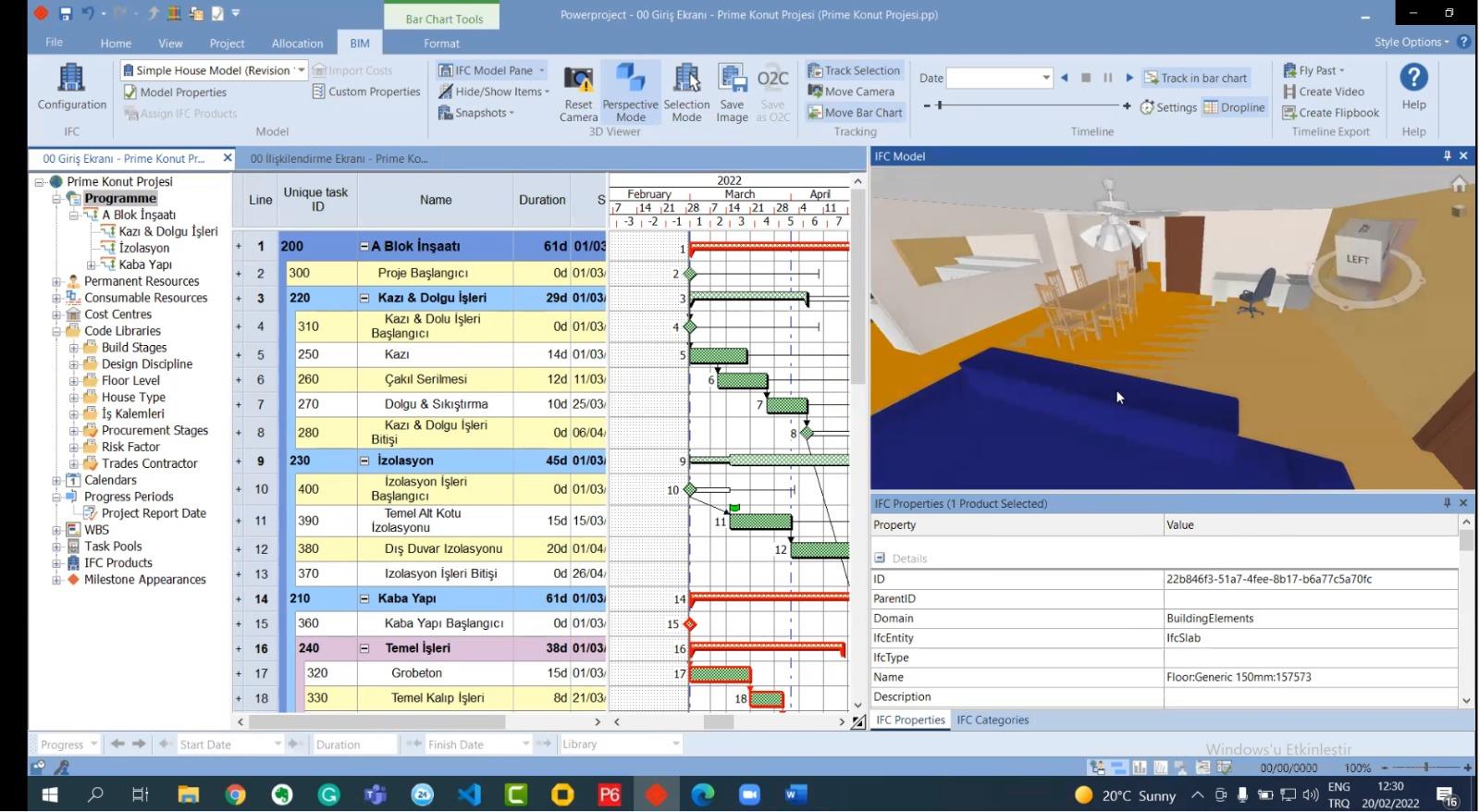Close the 00 Giriş Ekranı tab
1480x812 pixels.
pyautogui.click(x=228, y=158)
